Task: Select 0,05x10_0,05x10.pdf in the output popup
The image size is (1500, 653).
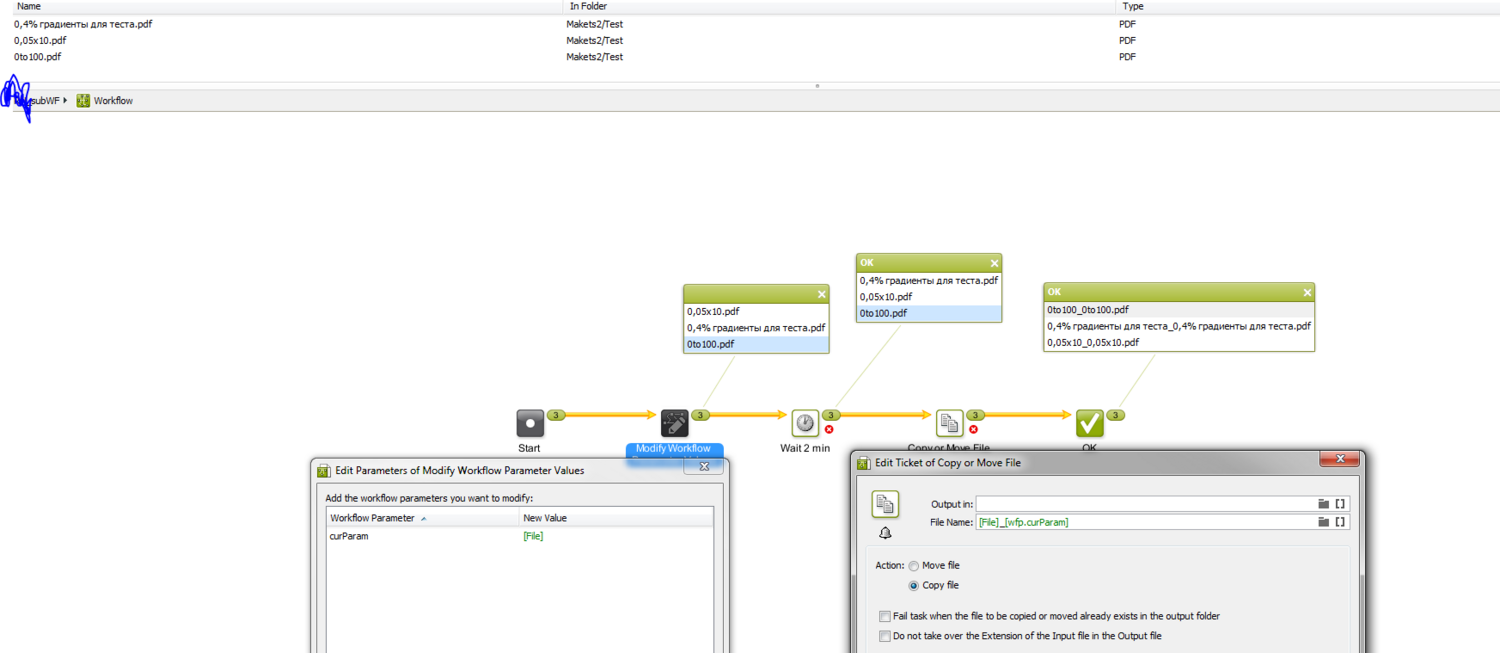Action: pyautogui.click(x=1179, y=342)
